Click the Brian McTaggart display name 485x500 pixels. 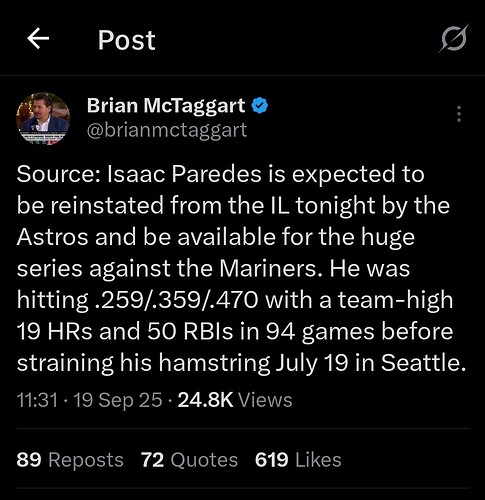pos(166,106)
